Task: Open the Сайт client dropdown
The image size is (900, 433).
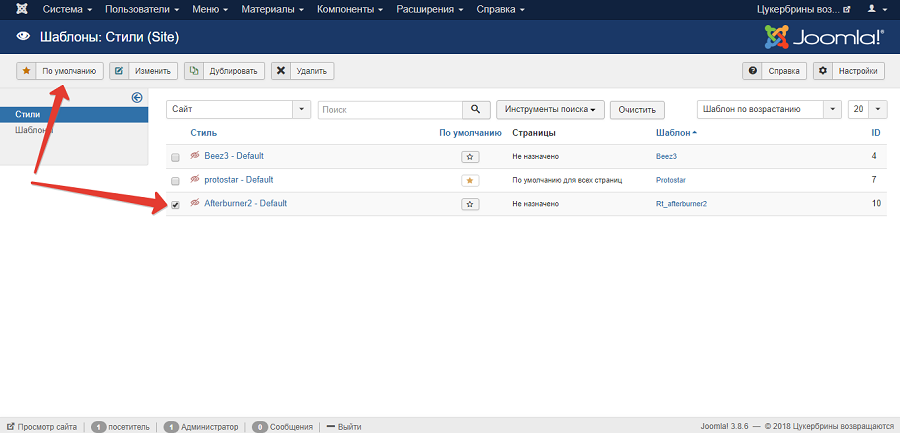Action: [x=238, y=109]
